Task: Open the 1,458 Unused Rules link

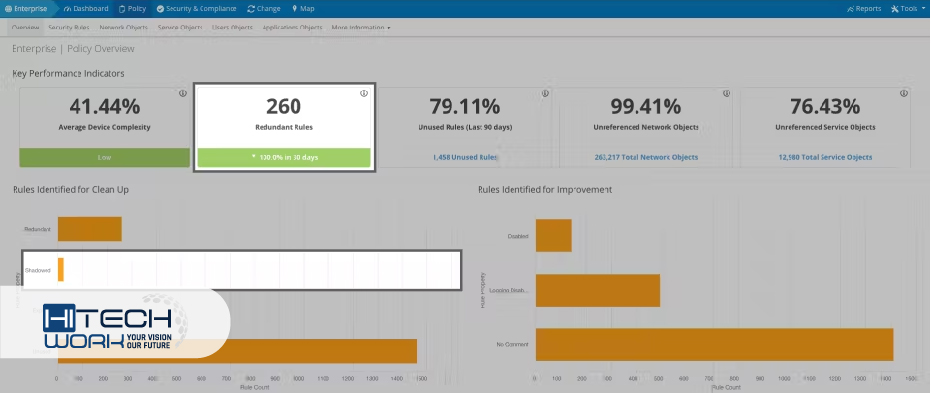Action: coord(465,157)
